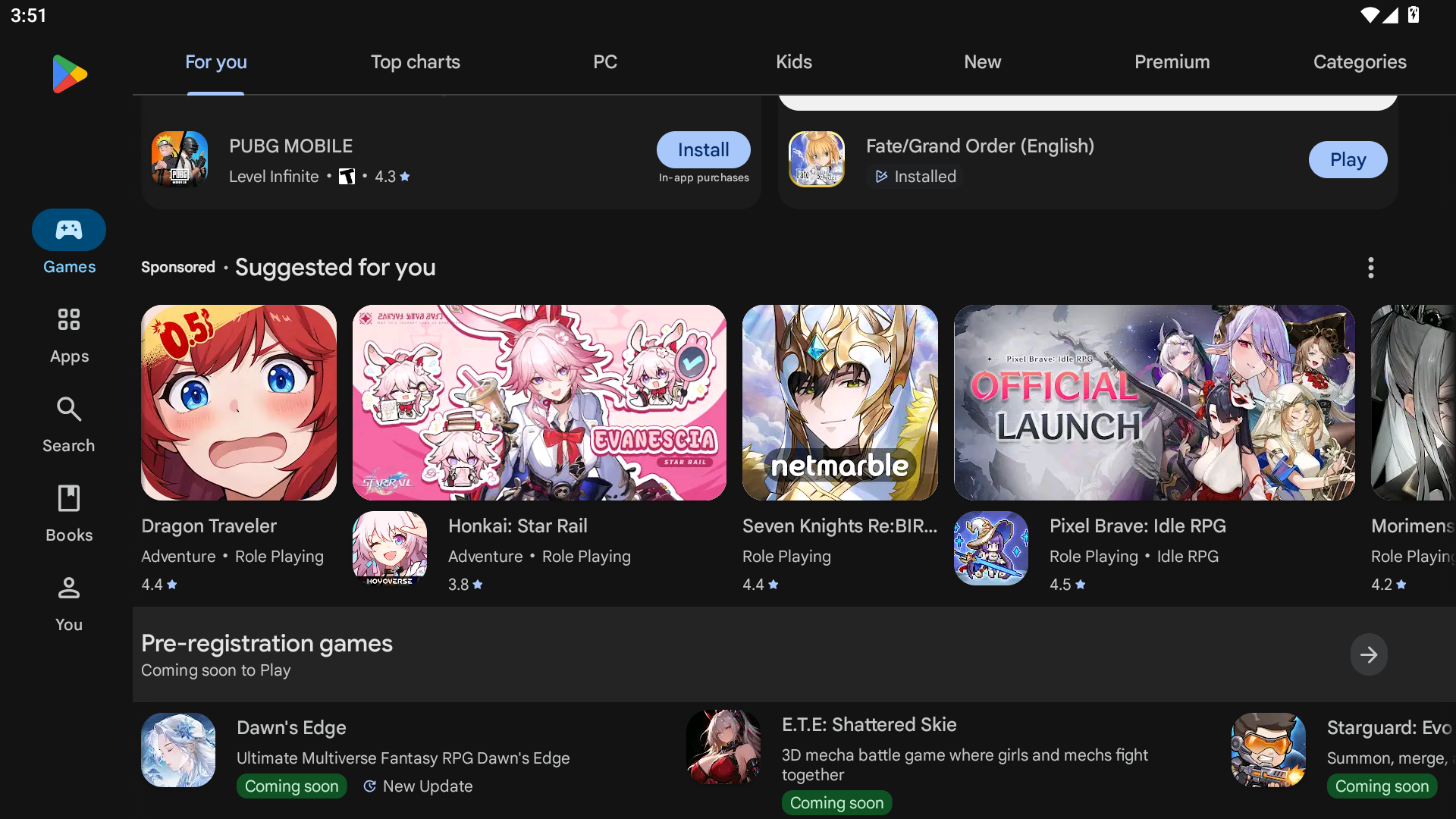This screenshot has height=819, width=1456.
Task: Tap the Sponsored label
Action: pyautogui.click(x=178, y=268)
